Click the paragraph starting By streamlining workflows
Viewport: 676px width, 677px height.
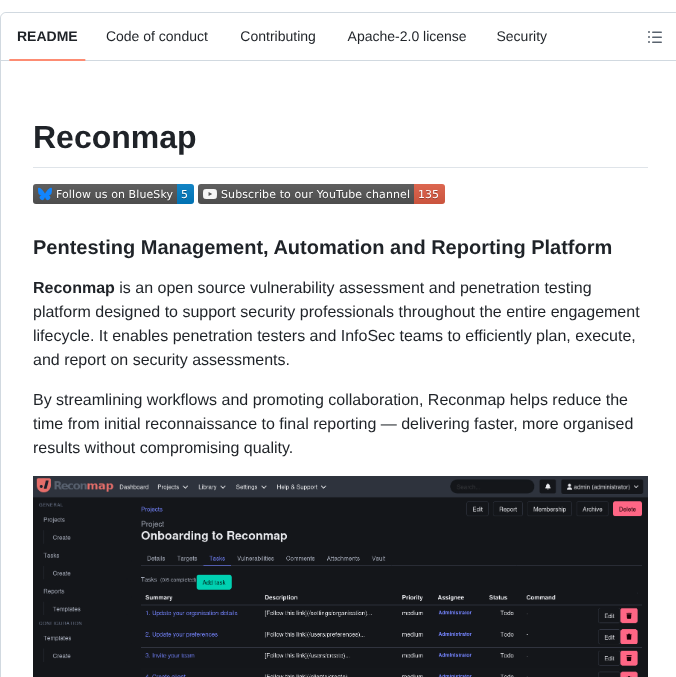point(333,424)
